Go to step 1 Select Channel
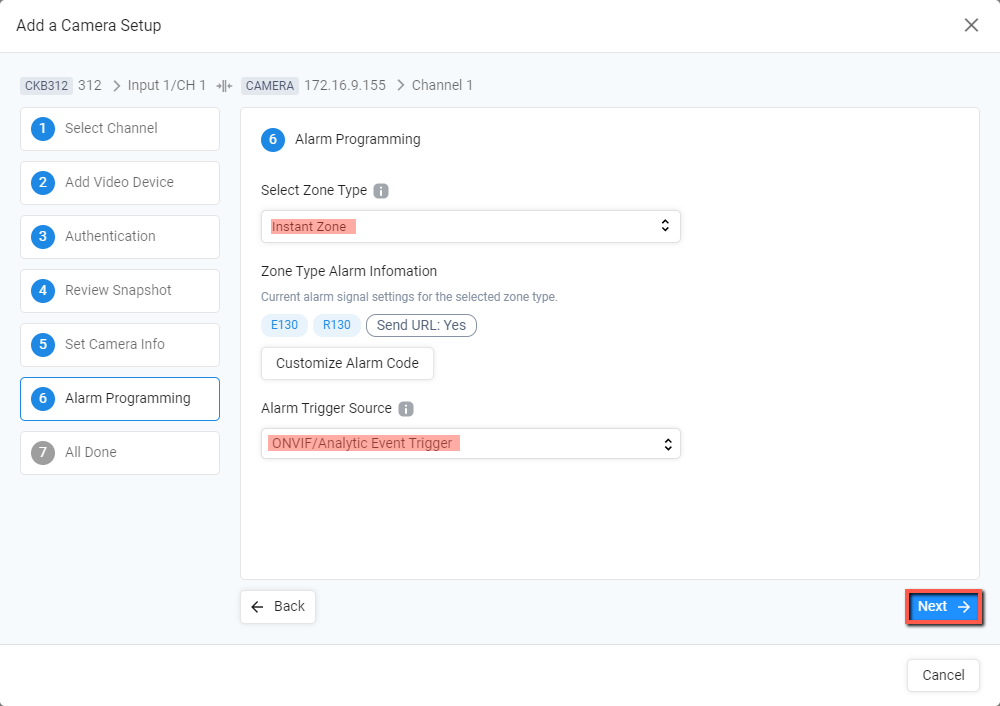The width and height of the screenshot is (1000, 706). pyautogui.click(x=120, y=129)
